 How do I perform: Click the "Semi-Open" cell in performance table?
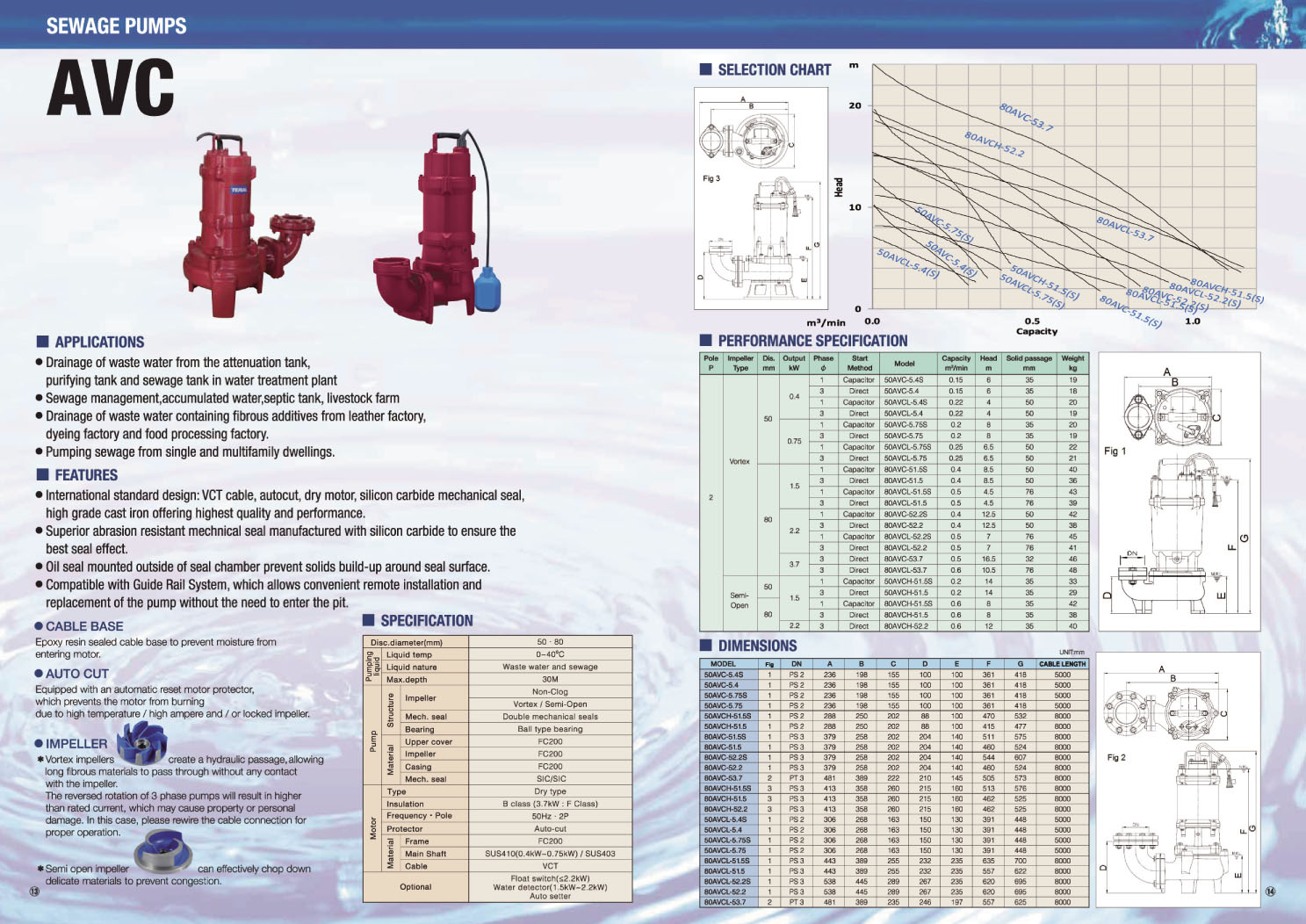(740, 600)
